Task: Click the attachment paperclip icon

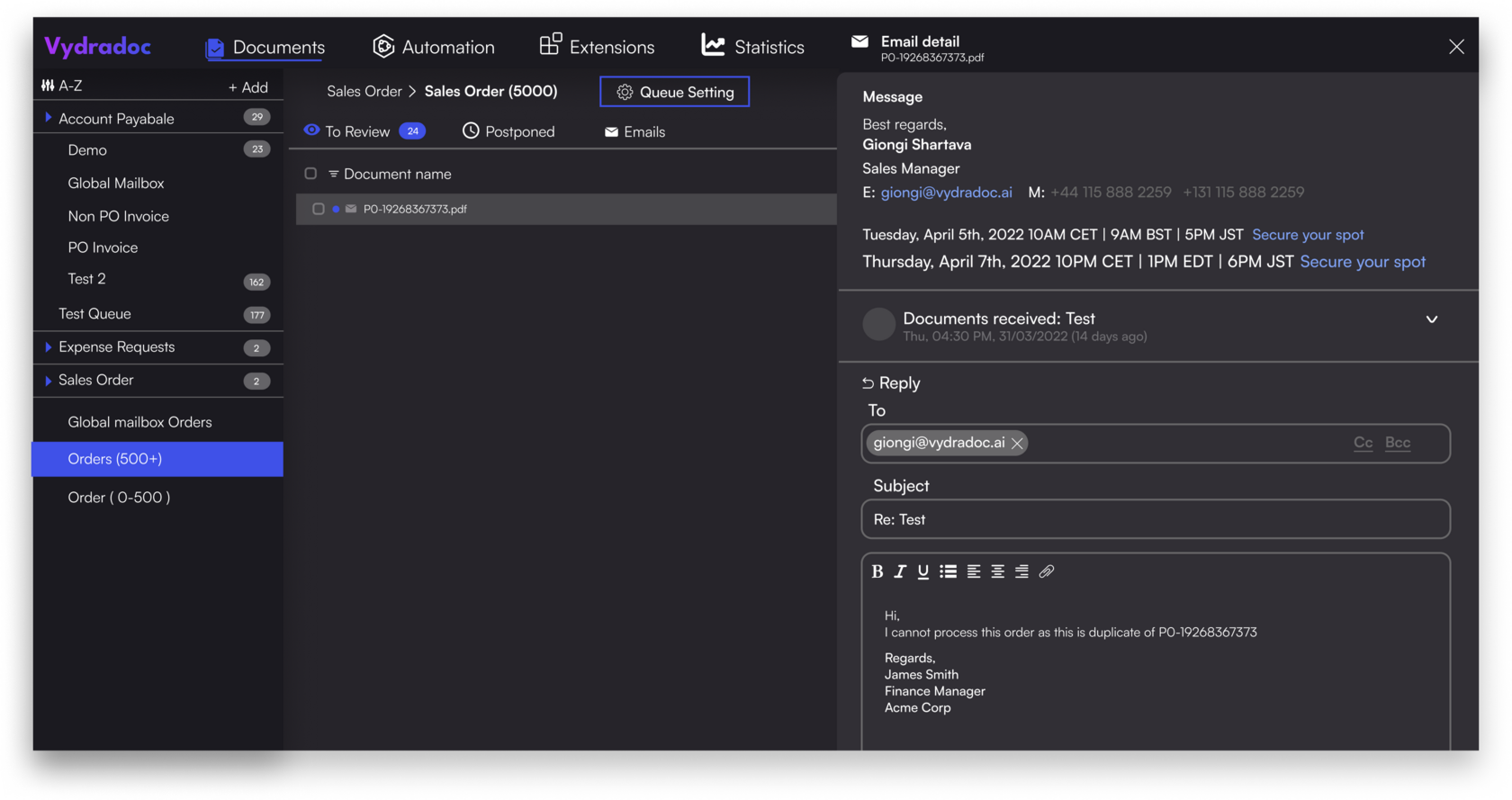Action: 1046,571
